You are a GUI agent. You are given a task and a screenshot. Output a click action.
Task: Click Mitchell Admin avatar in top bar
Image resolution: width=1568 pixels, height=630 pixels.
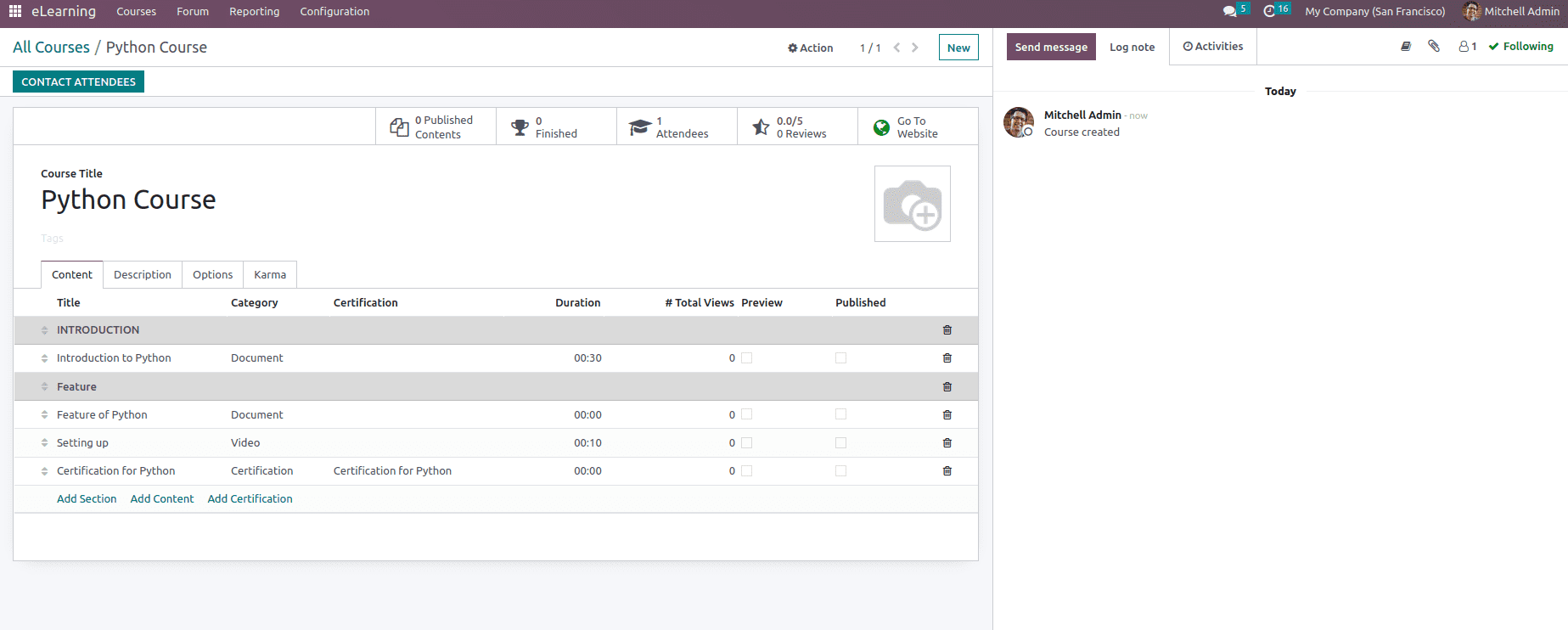[x=1471, y=11]
